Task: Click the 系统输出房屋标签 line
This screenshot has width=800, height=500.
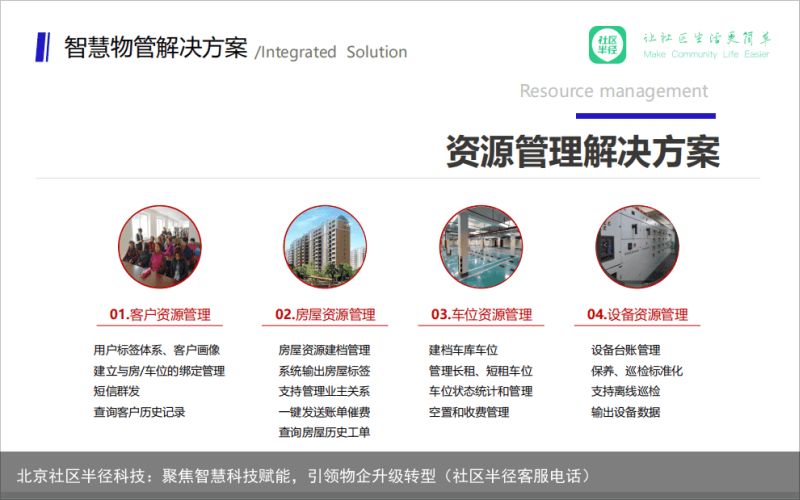Action: pyautogui.click(x=324, y=371)
